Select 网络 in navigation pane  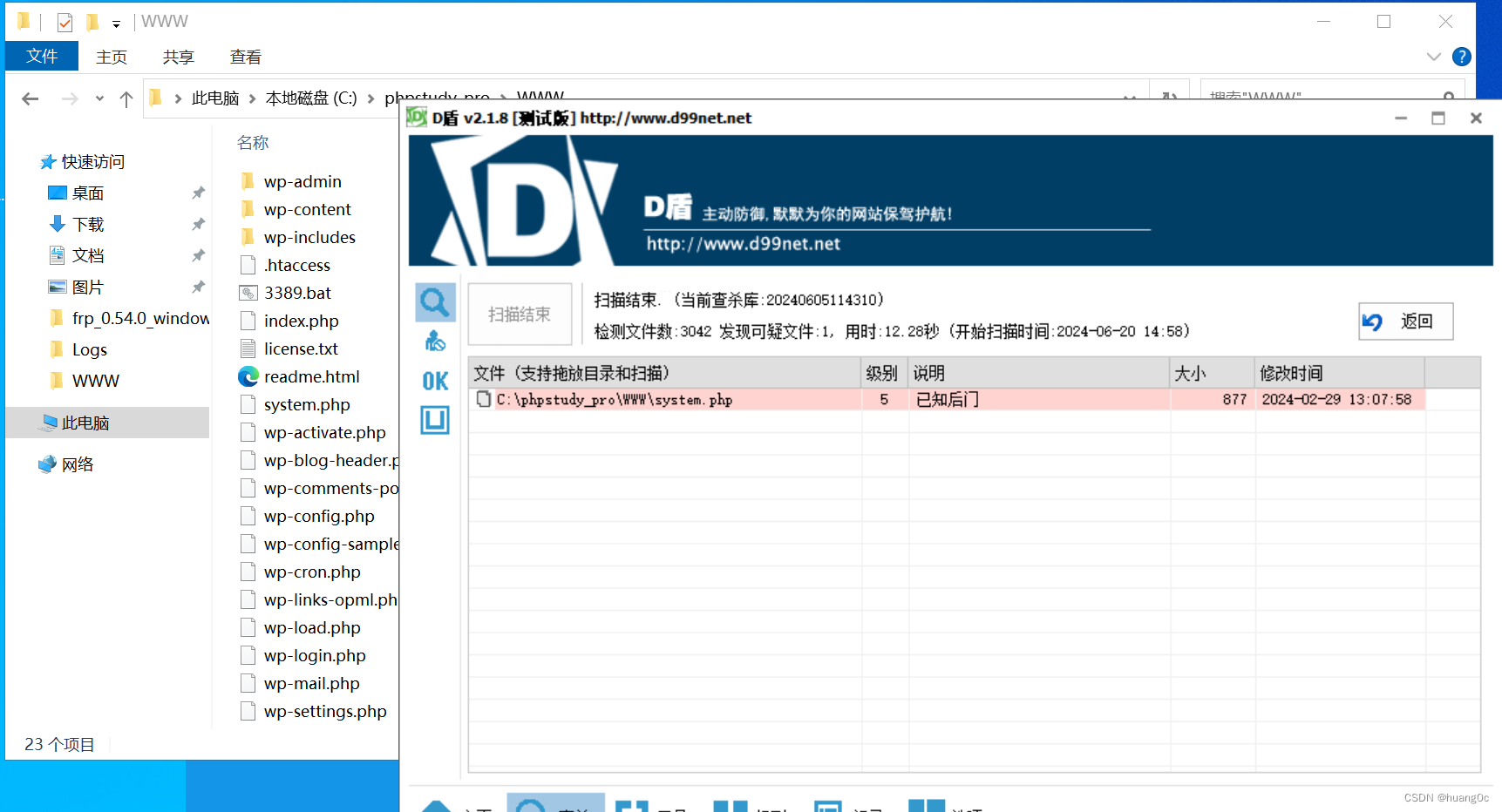click(x=77, y=465)
